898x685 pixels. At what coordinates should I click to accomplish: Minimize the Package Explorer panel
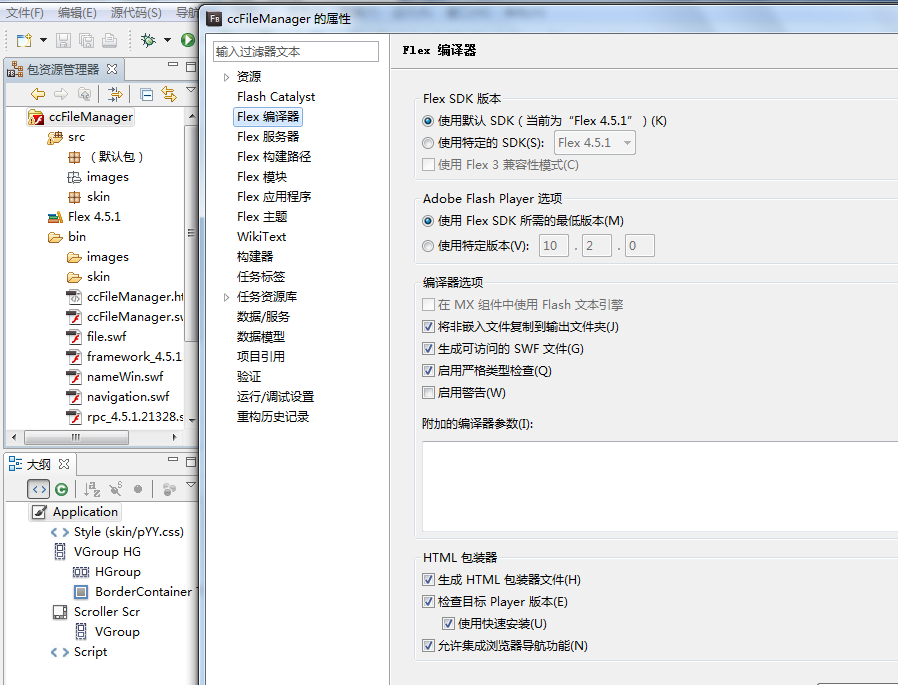coord(173,65)
